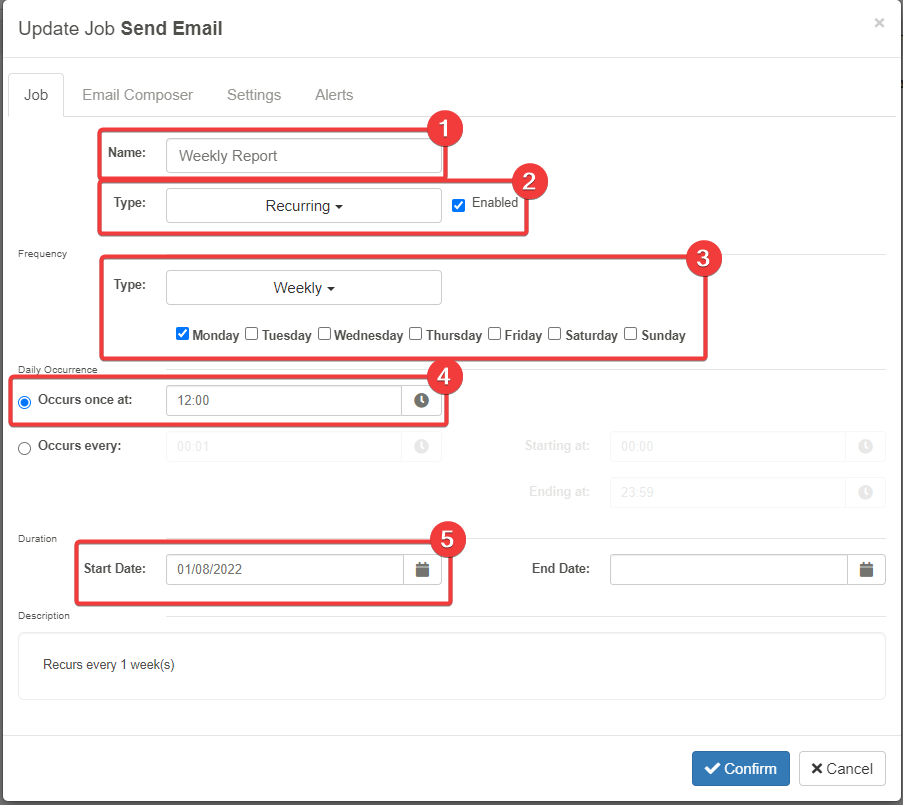Screen dimensions: 903x805
Task: Expand the Weekly frequency type dropdown
Action: pos(304,288)
